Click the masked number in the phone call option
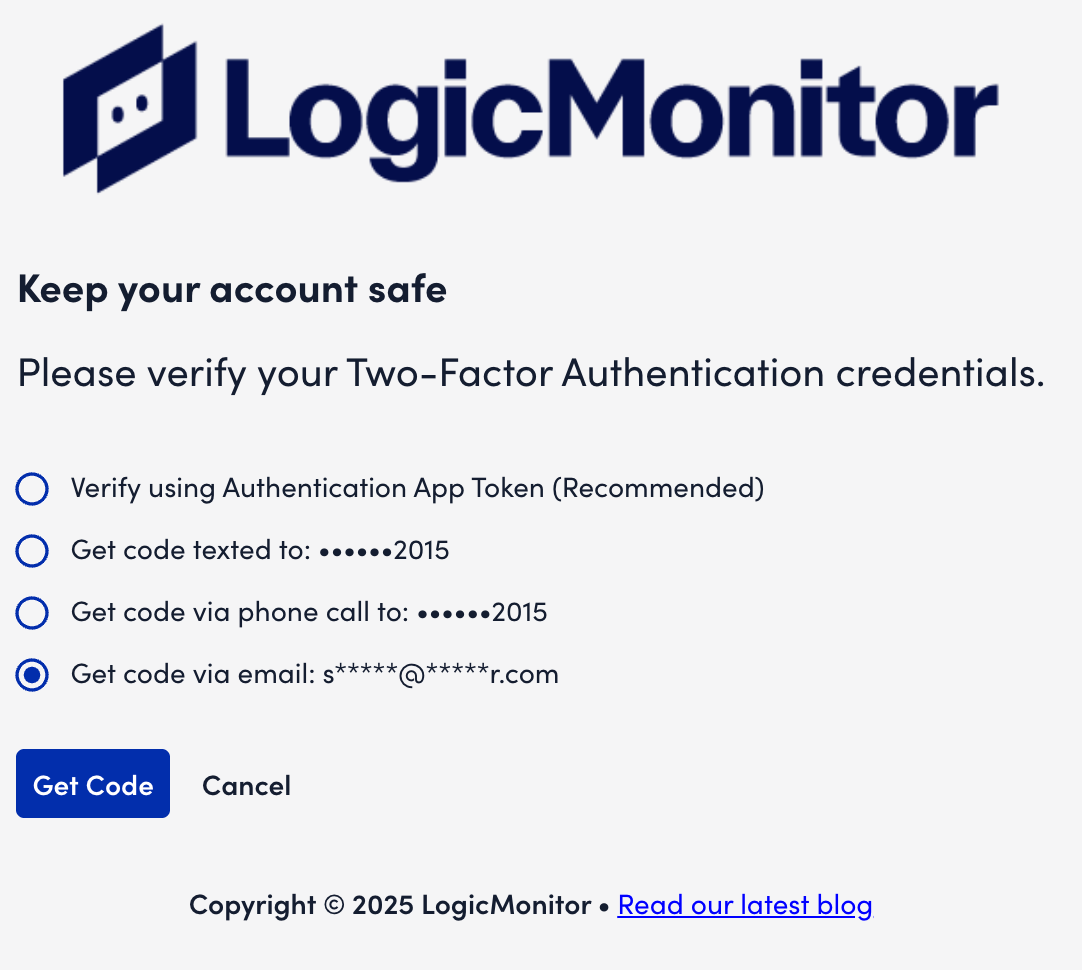This screenshot has width=1082, height=970. tap(482, 612)
